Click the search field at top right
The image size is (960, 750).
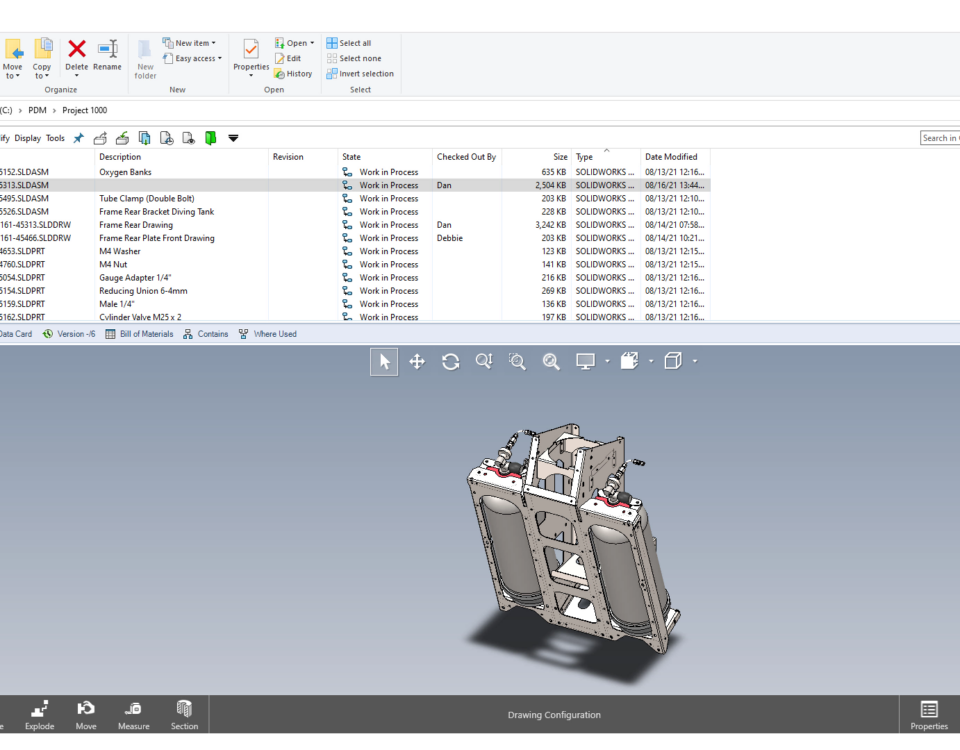pyautogui.click(x=940, y=137)
